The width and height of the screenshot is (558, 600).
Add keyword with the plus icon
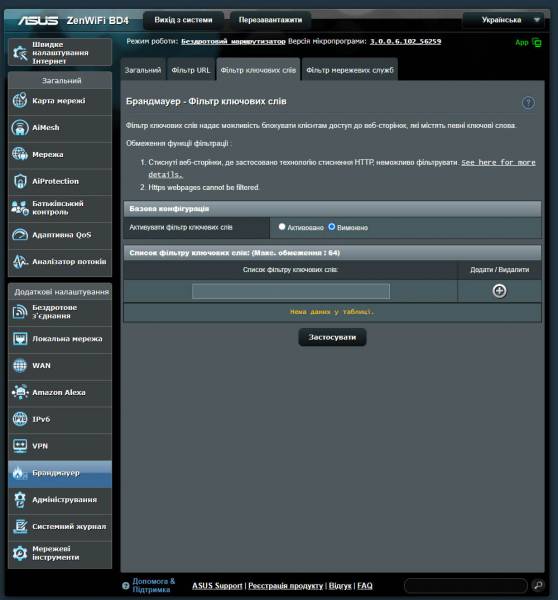pyautogui.click(x=499, y=291)
